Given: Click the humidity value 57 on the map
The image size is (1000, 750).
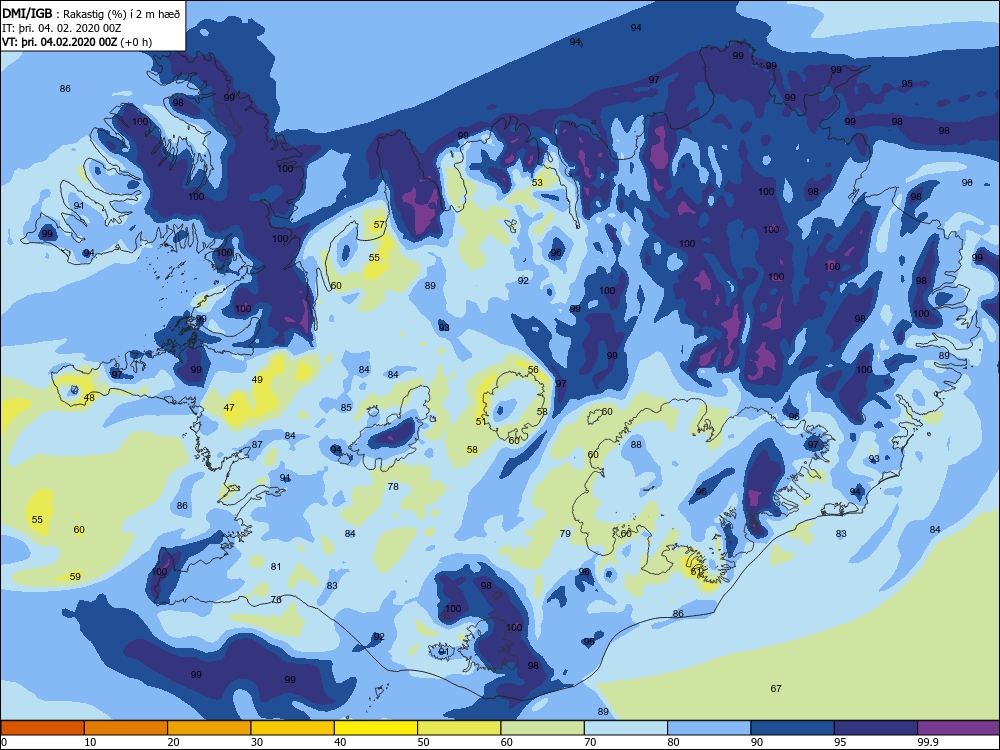Looking at the screenshot, I should click(379, 224).
